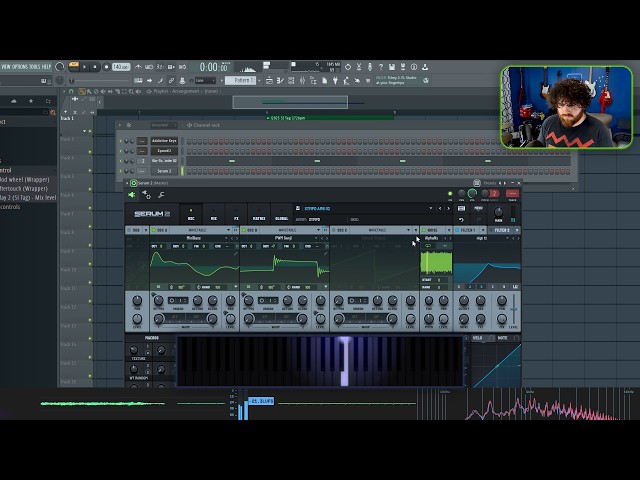Switch to Serum OSC tab
The image size is (640, 480).
pos(191,214)
